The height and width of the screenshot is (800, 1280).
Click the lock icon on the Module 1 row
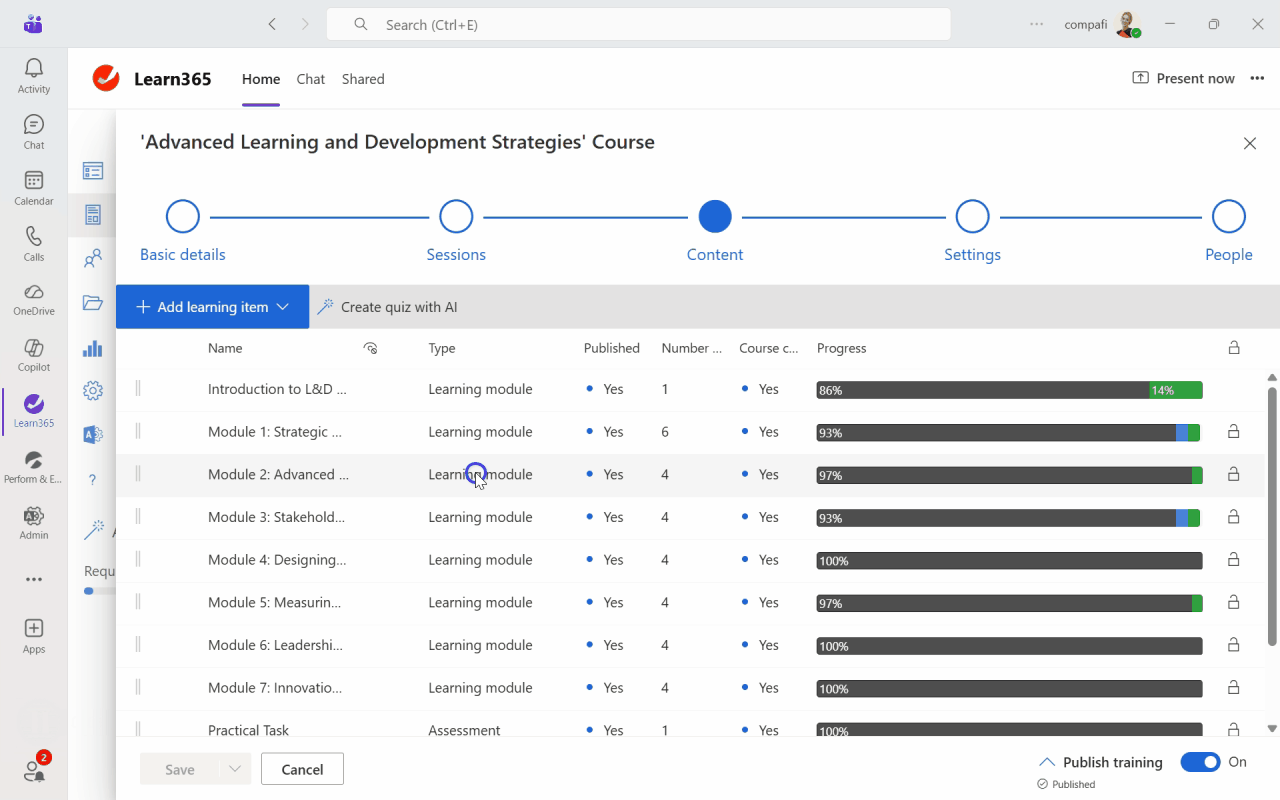pos(1235,432)
